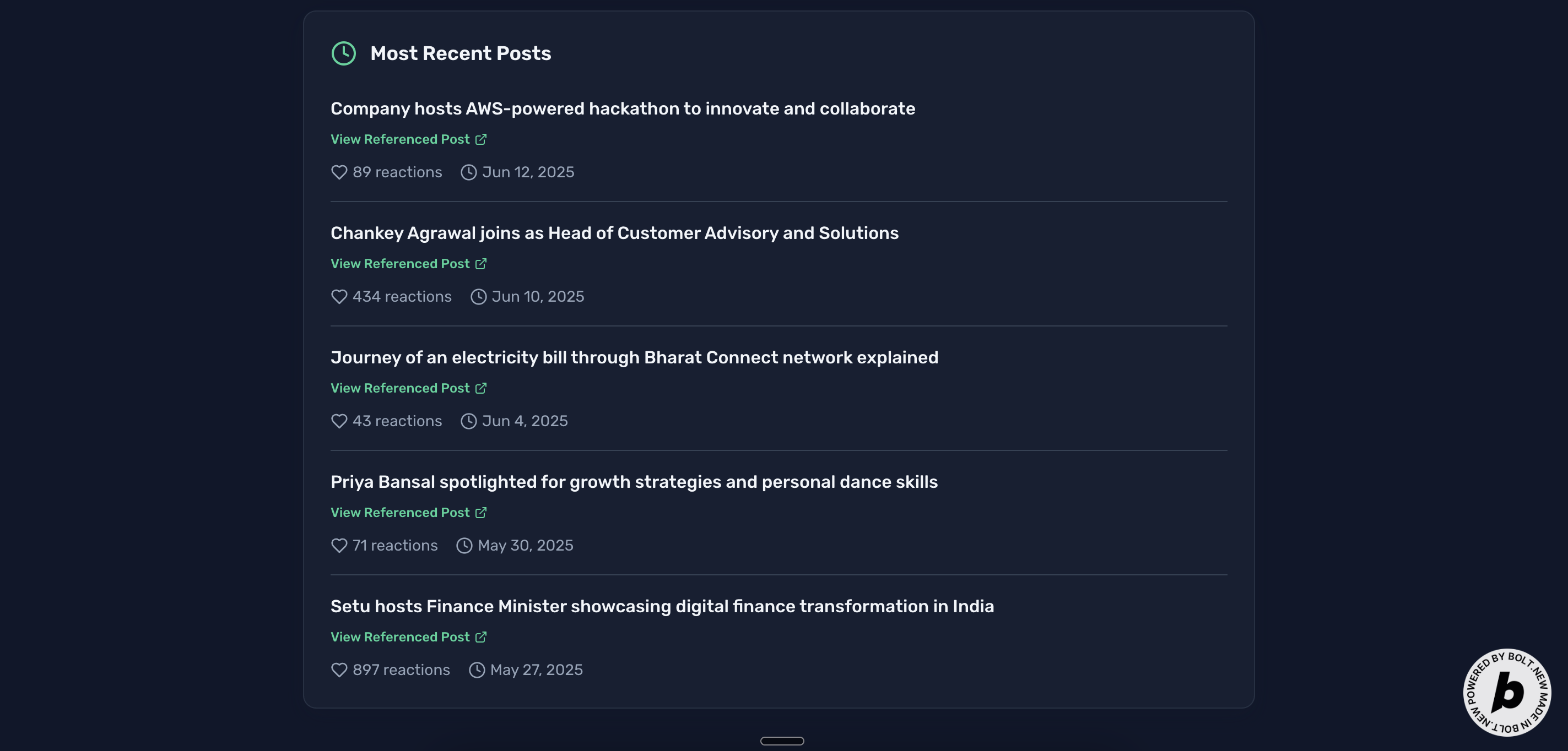Click the heart icon next to 897 reactions
This screenshot has height=751, width=1568.
click(339, 670)
